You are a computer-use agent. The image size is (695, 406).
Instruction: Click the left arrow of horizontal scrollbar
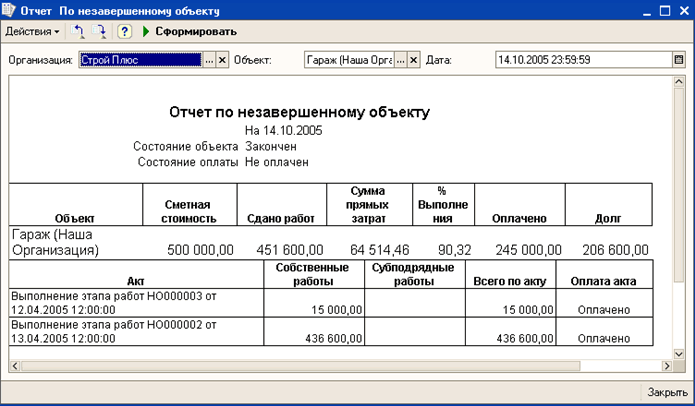[x=15, y=365]
